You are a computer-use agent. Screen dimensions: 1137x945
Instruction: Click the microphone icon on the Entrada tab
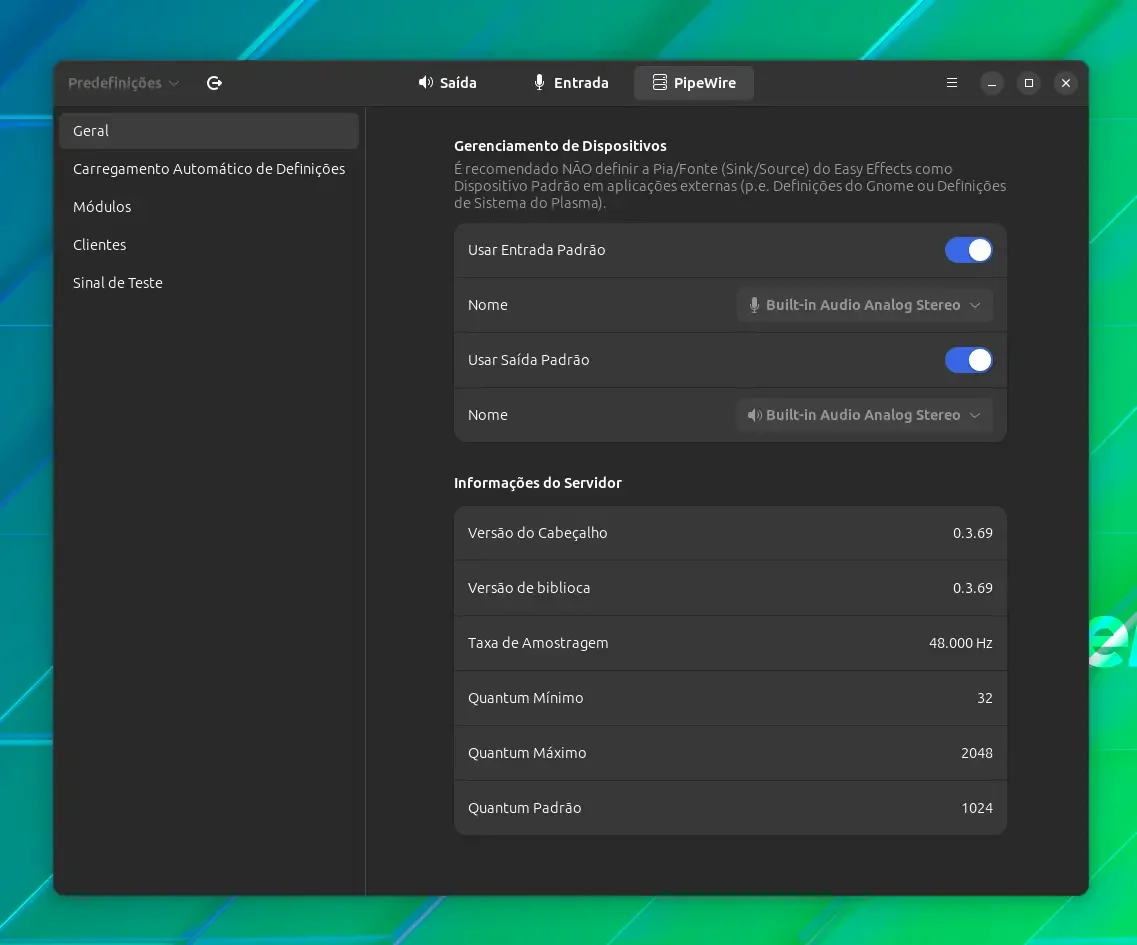[x=539, y=83]
